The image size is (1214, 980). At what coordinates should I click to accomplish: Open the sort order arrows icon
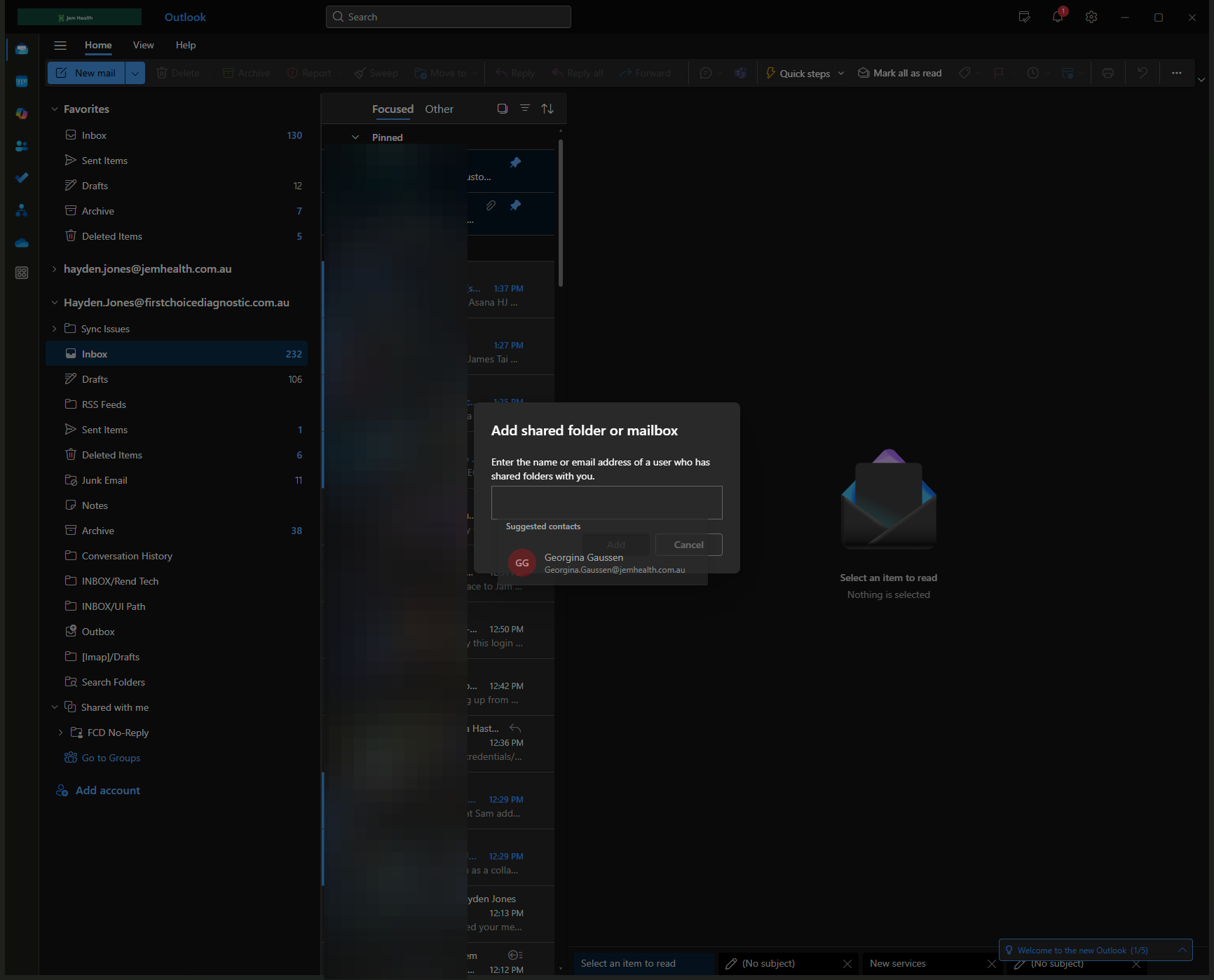pos(547,109)
